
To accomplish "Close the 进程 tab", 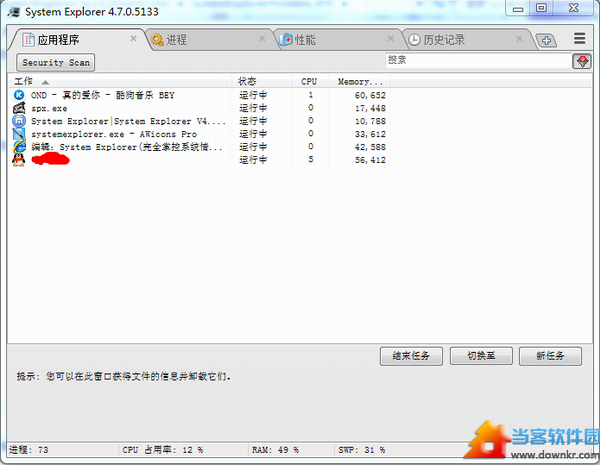I will pyautogui.click(x=262, y=38).
